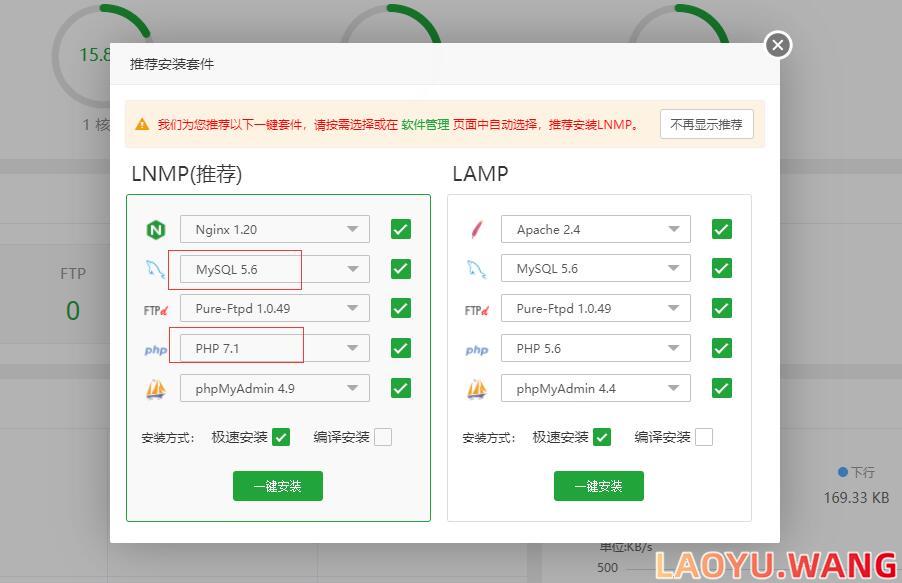Click the 不再显示推荐 button
This screenshot has width=902, height=583.
(706, 124)
